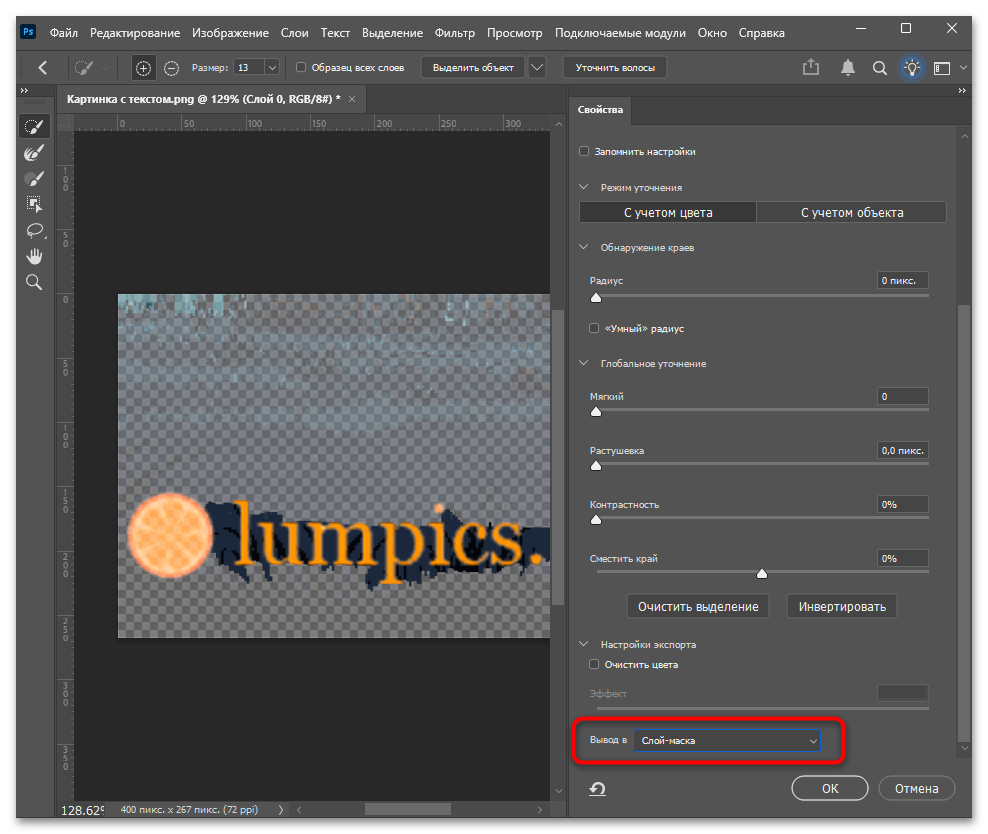
Task: Open the brush size Размер dropdown
Action: pyautogui.click(x=272, y=67)
